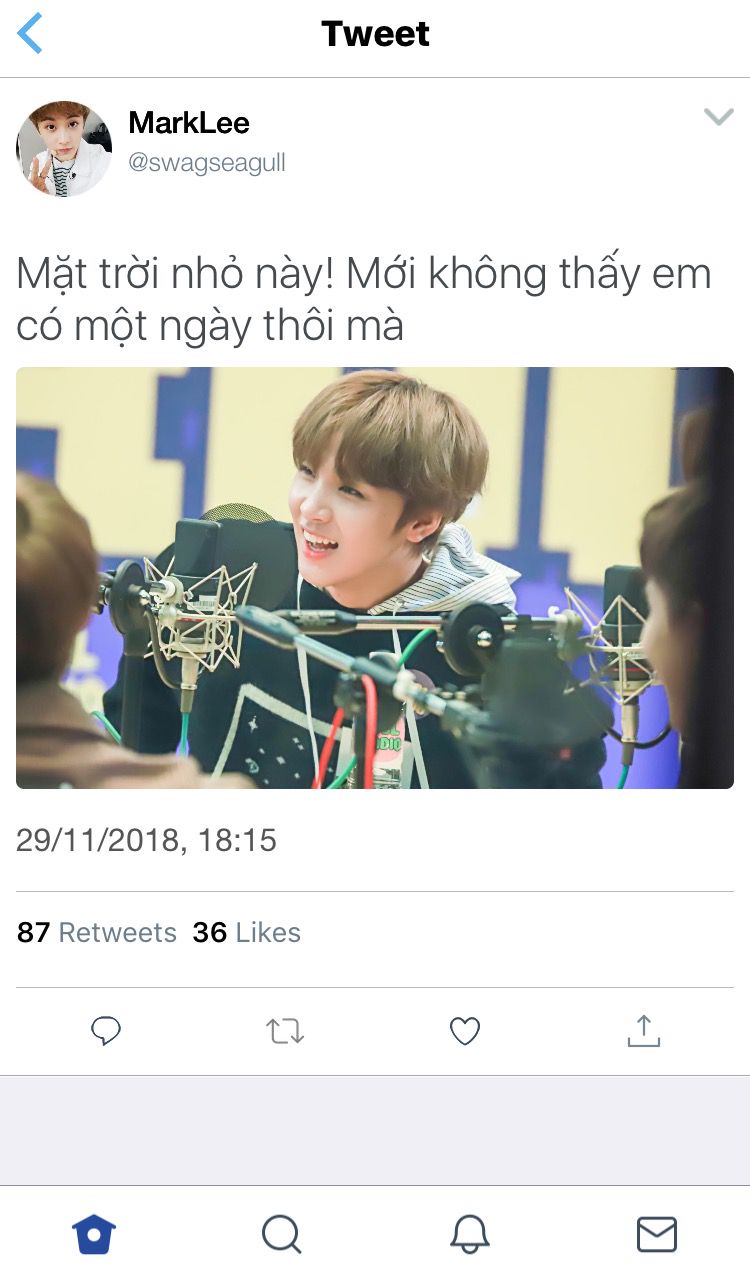Screen dimensions: 750x1280
Task: Reply to the tweet with speech bubble icon
Action: [x=106, y=1031]
